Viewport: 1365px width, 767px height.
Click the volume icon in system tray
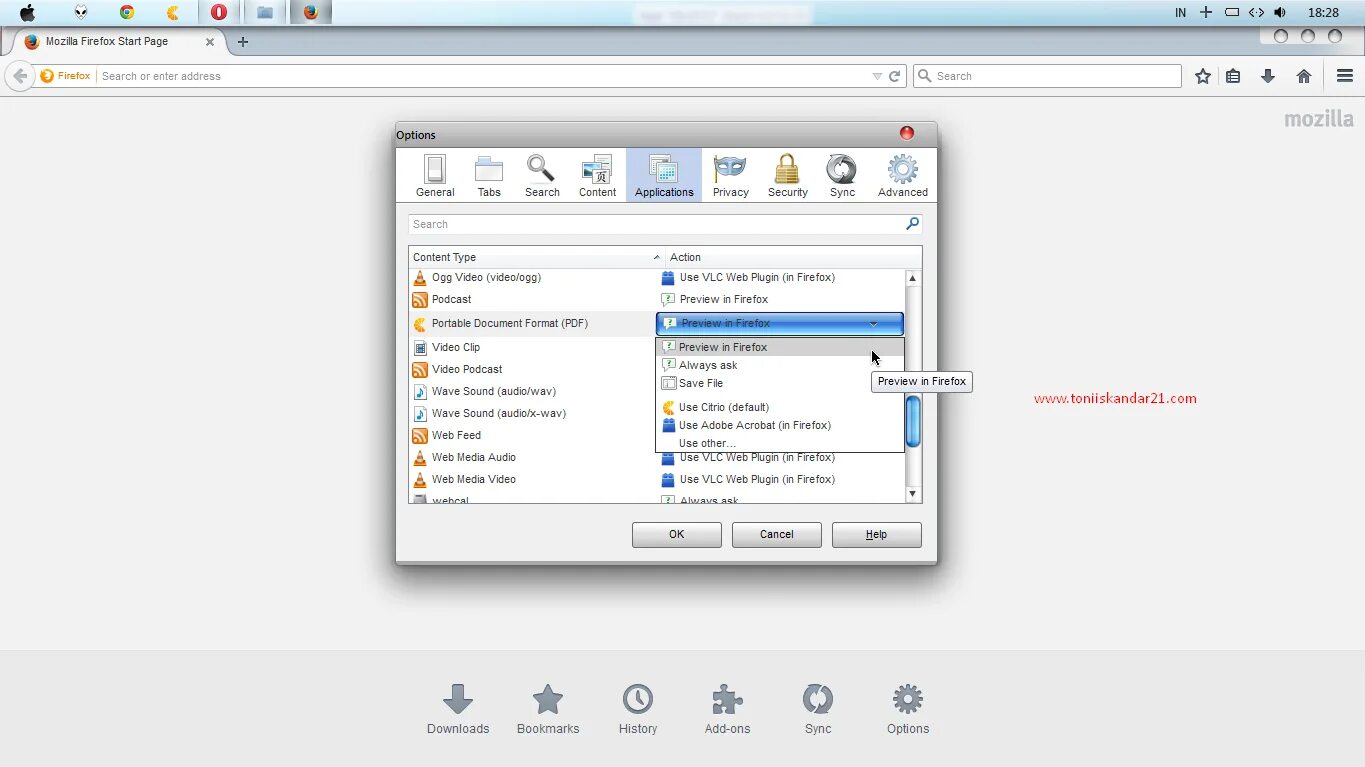click(1280, 12)
